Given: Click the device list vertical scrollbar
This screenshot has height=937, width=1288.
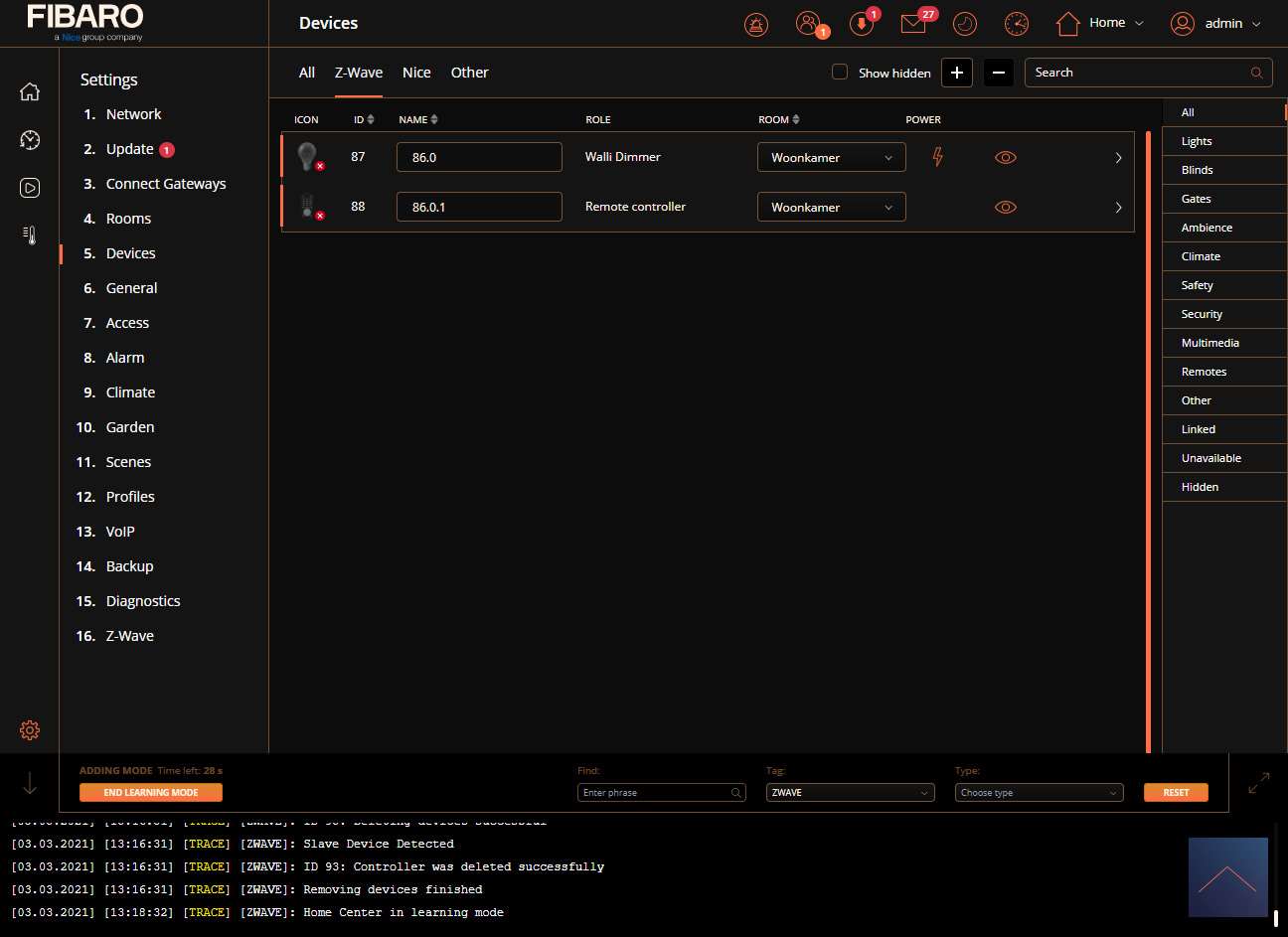Looking at the screenshot, I should [1148, 437].
